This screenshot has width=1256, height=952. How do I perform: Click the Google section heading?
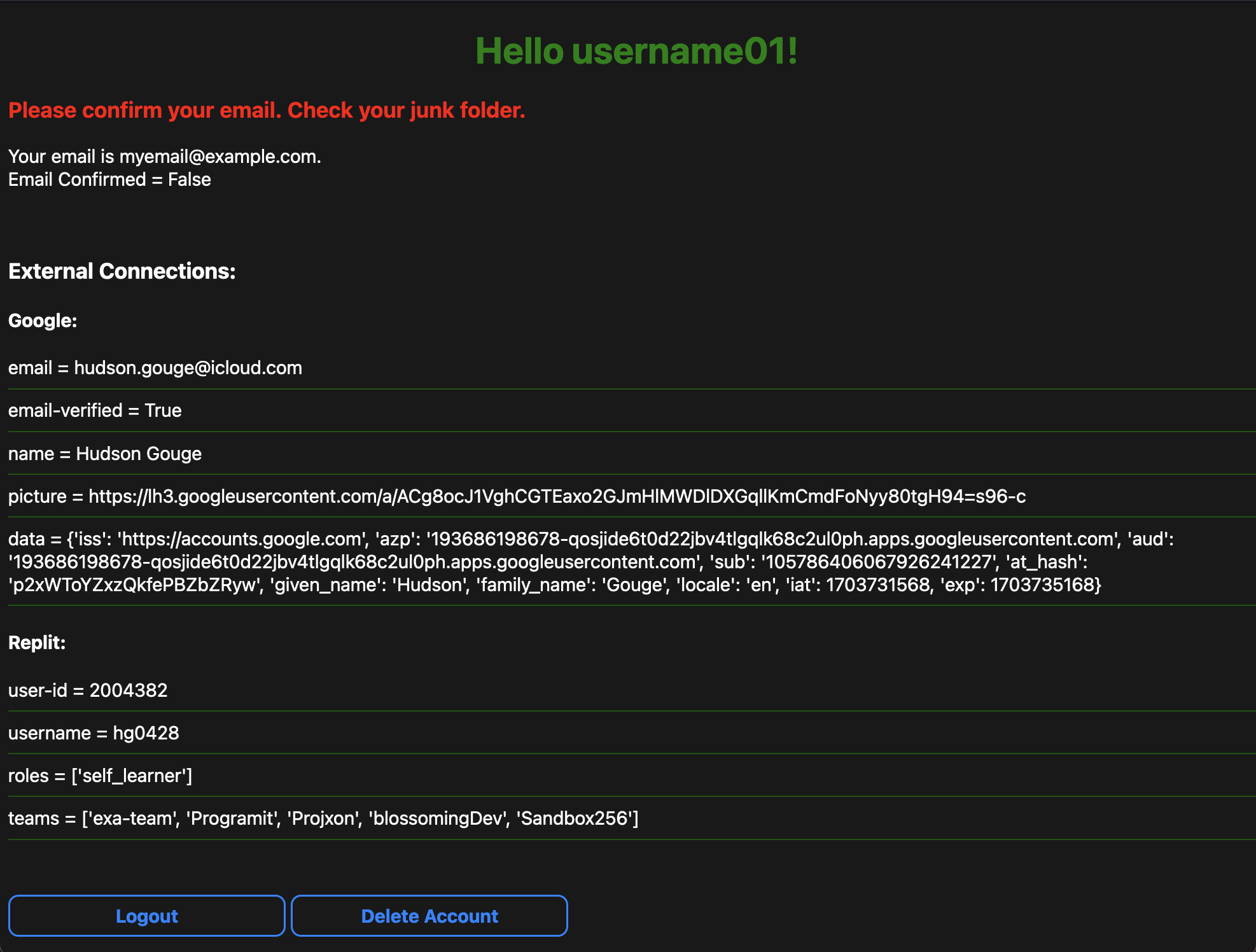43,321
